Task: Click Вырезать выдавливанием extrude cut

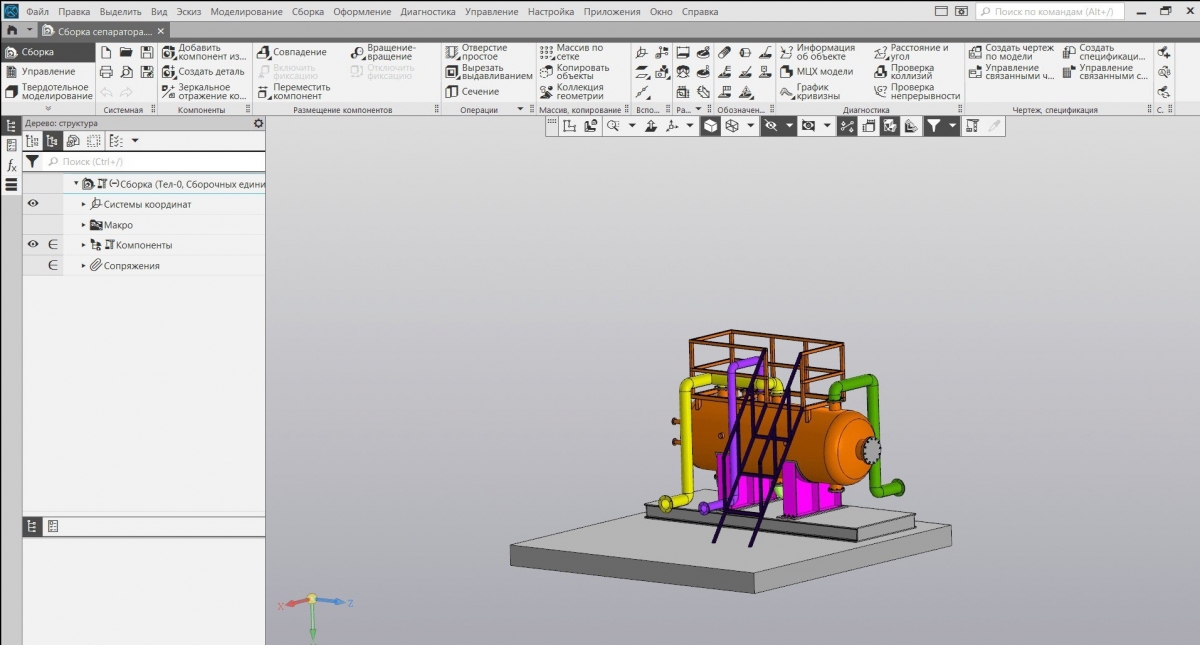Action: pyautogui.click(x=488, y=72)
